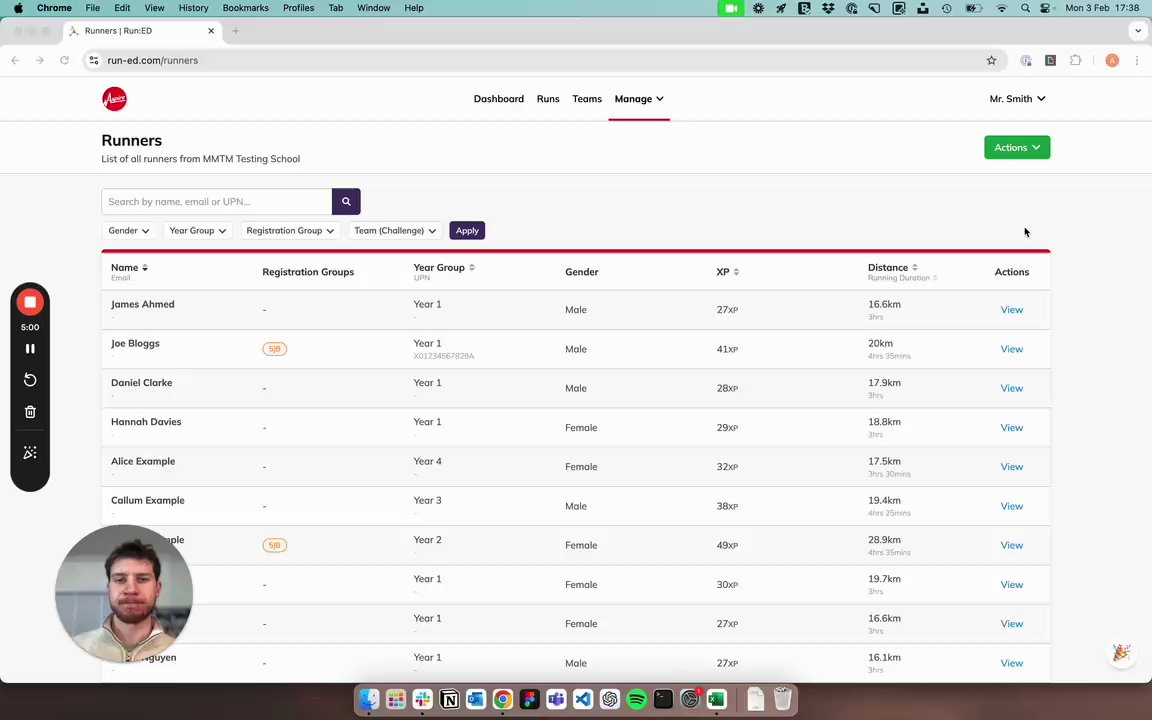Close the Runners | Run:ED tab
The width and height of the screenshot is (1152, 720).
tap(211, 31)
